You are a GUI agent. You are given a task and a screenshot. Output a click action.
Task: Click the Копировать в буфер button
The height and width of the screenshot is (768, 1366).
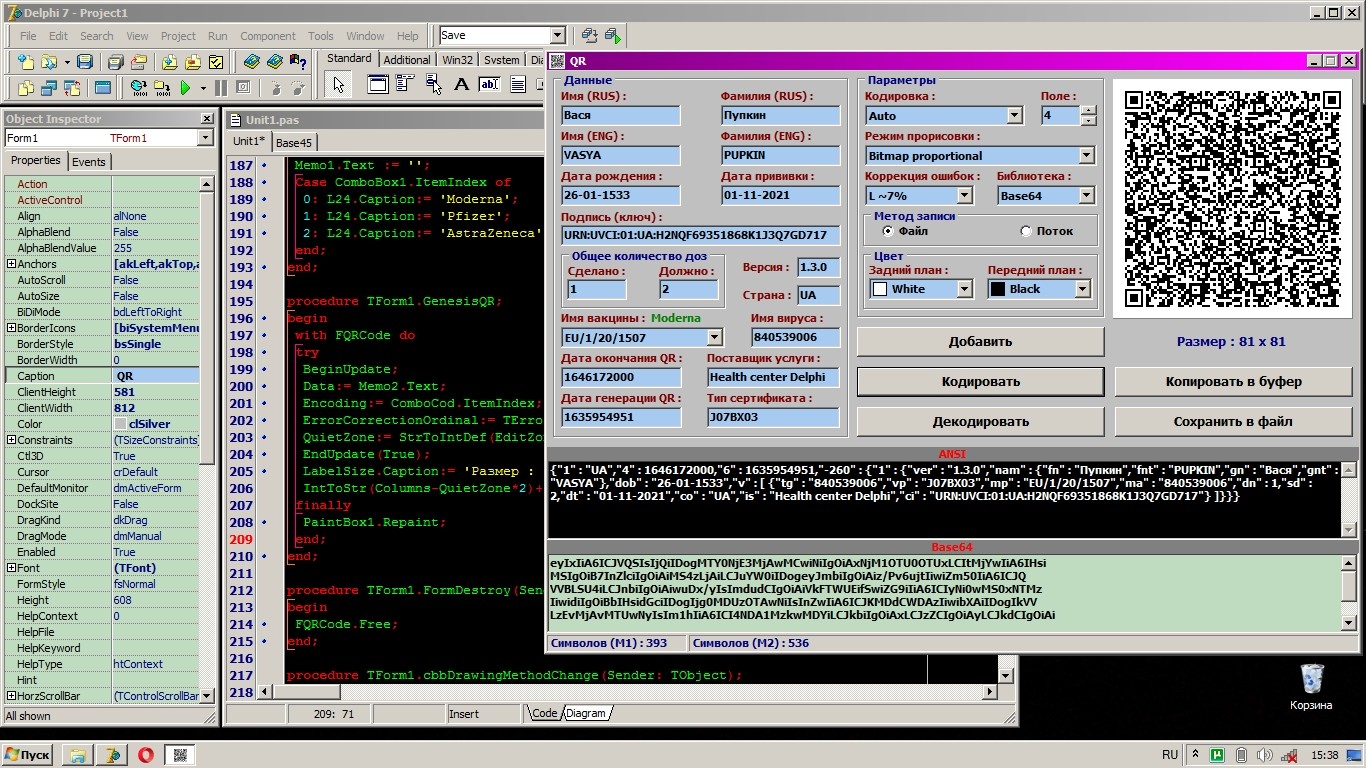point(1233,381)
